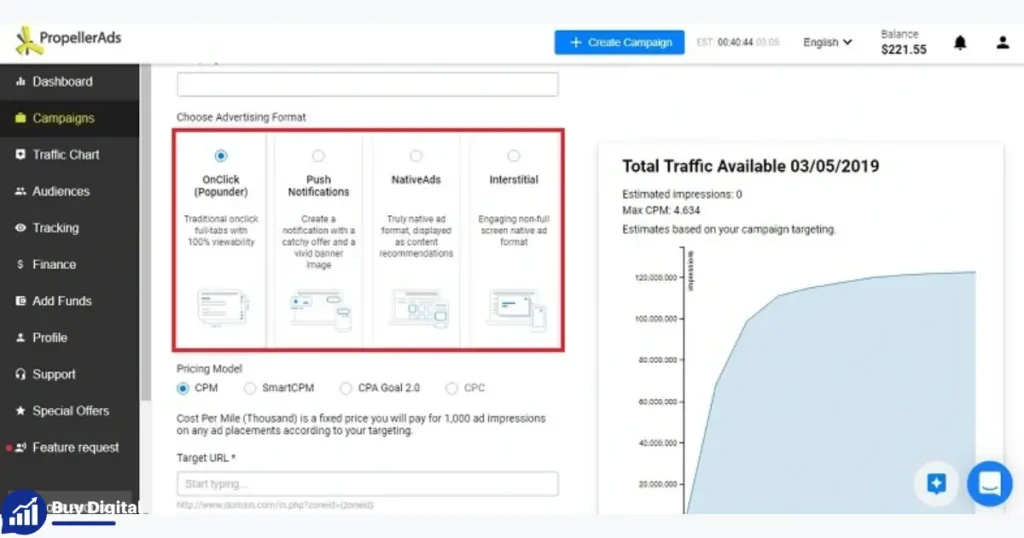The image size is (1024, 538).
Task: Click the PropellerAds logo
Action: (68, 41)
